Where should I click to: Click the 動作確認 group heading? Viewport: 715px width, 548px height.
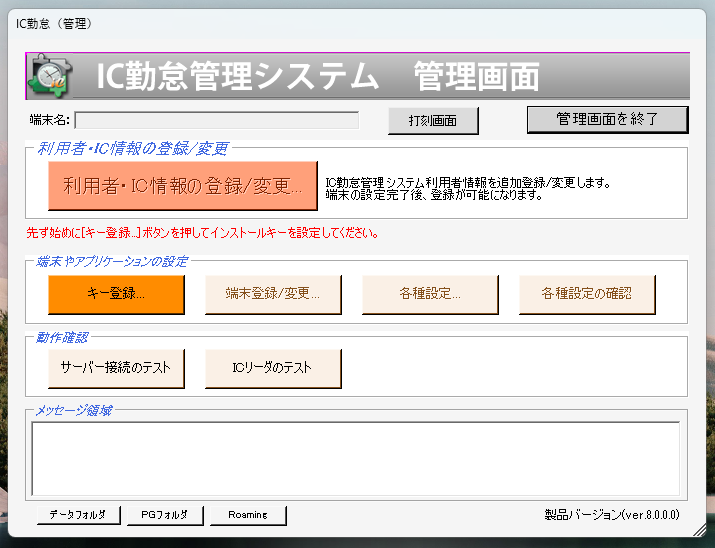(62, 338)
